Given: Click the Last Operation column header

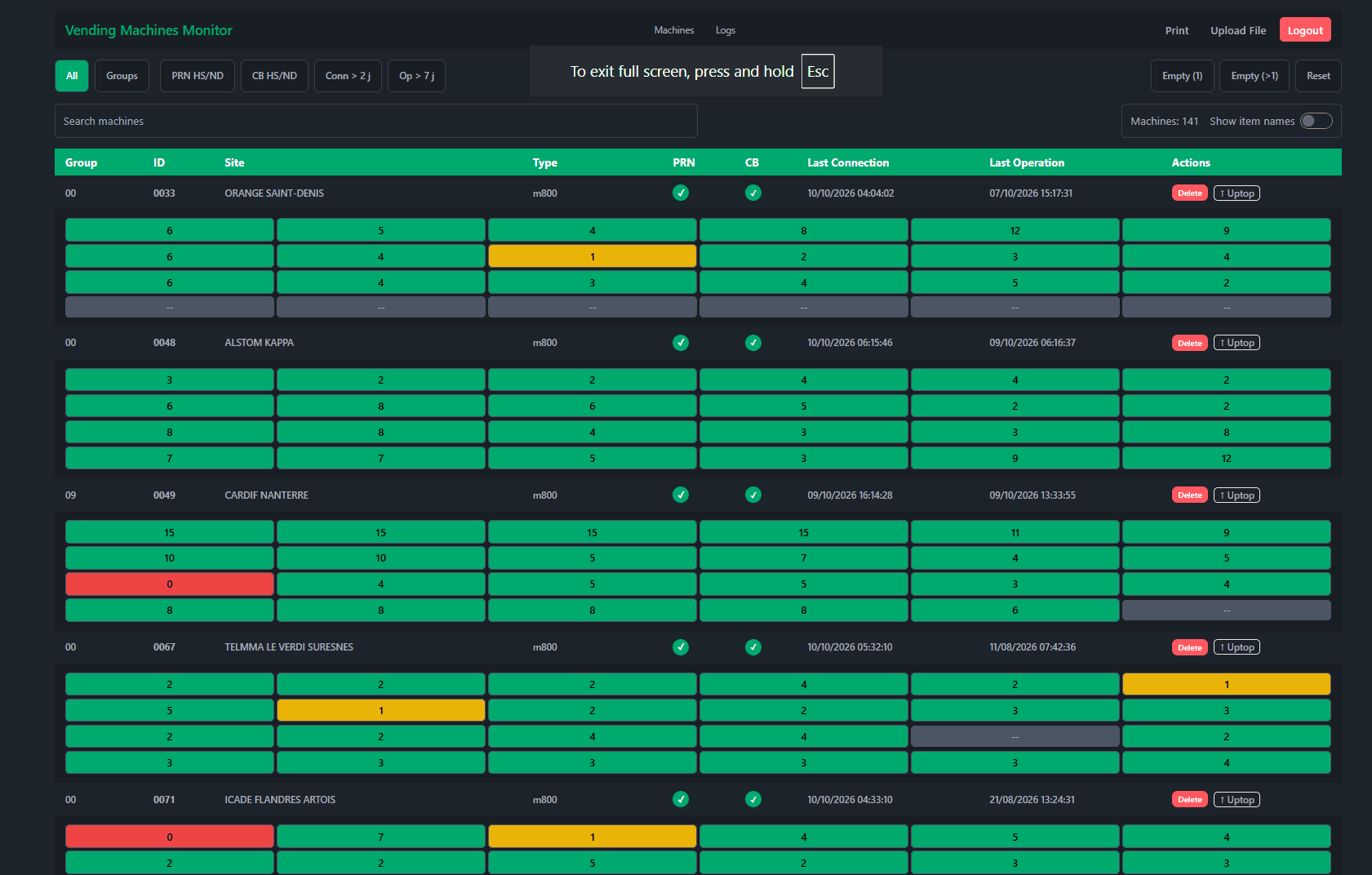Looking at the screenshot, I should click(1027, 162).
